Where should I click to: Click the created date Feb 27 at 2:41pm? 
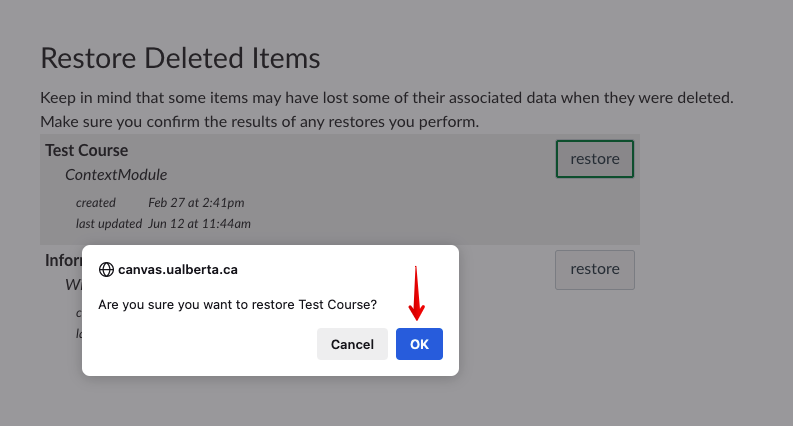196,203
